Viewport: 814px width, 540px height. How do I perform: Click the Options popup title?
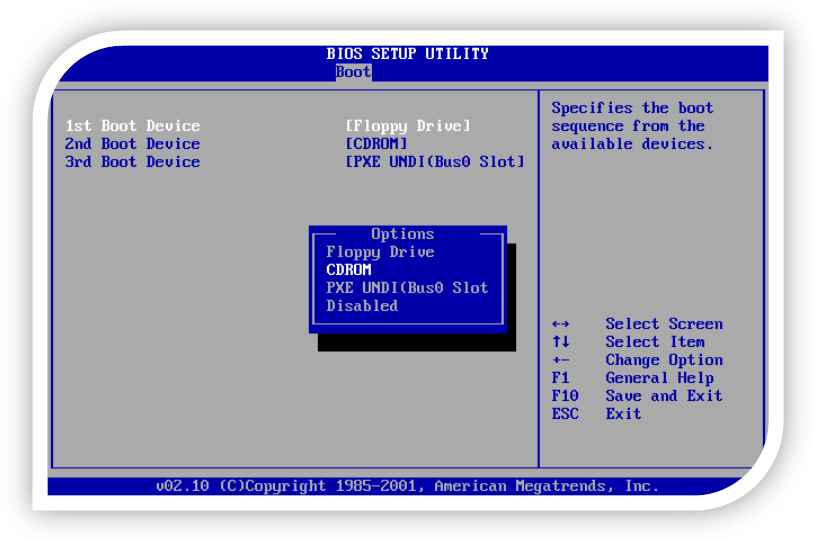point(403,234)
